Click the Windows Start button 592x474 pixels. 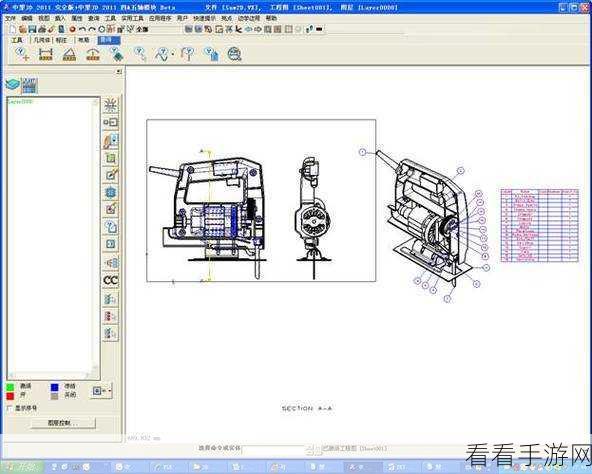[x=22, y=467]
